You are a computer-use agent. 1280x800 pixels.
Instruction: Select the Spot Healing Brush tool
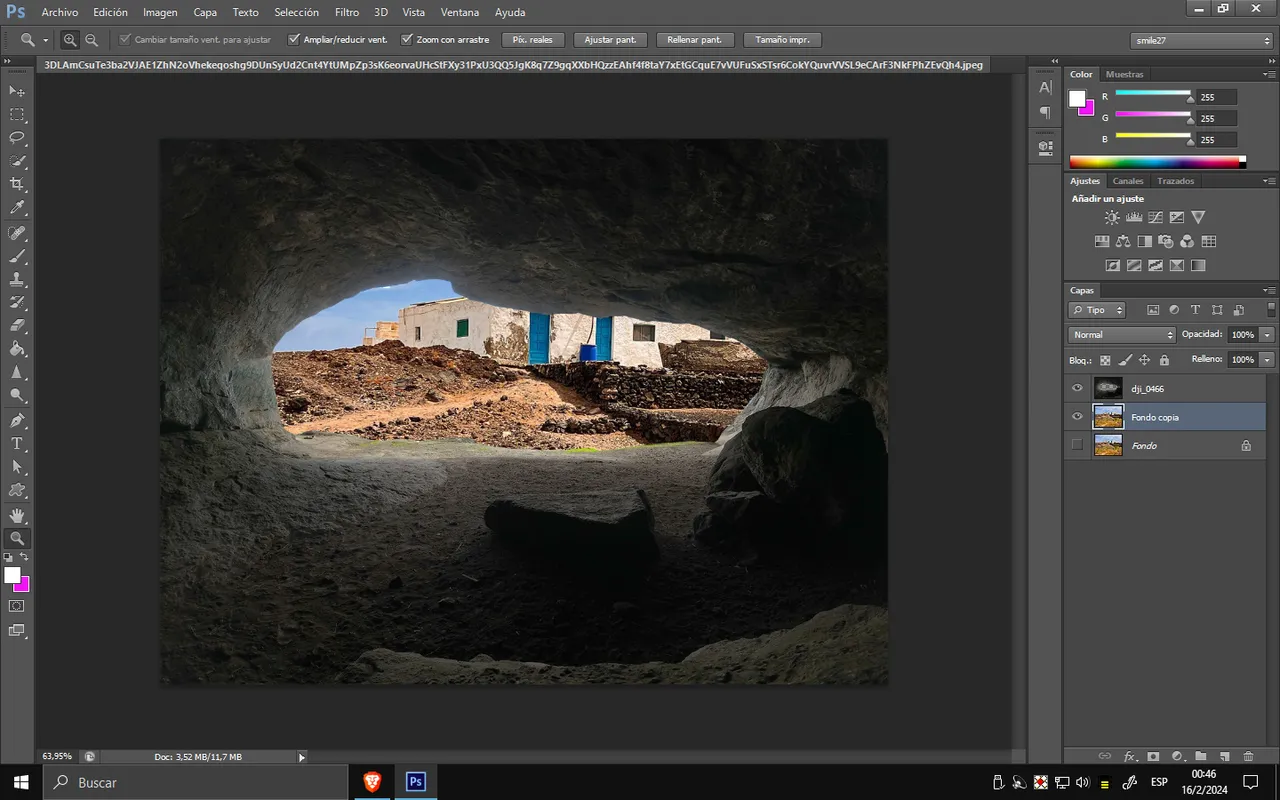(17, 233)
